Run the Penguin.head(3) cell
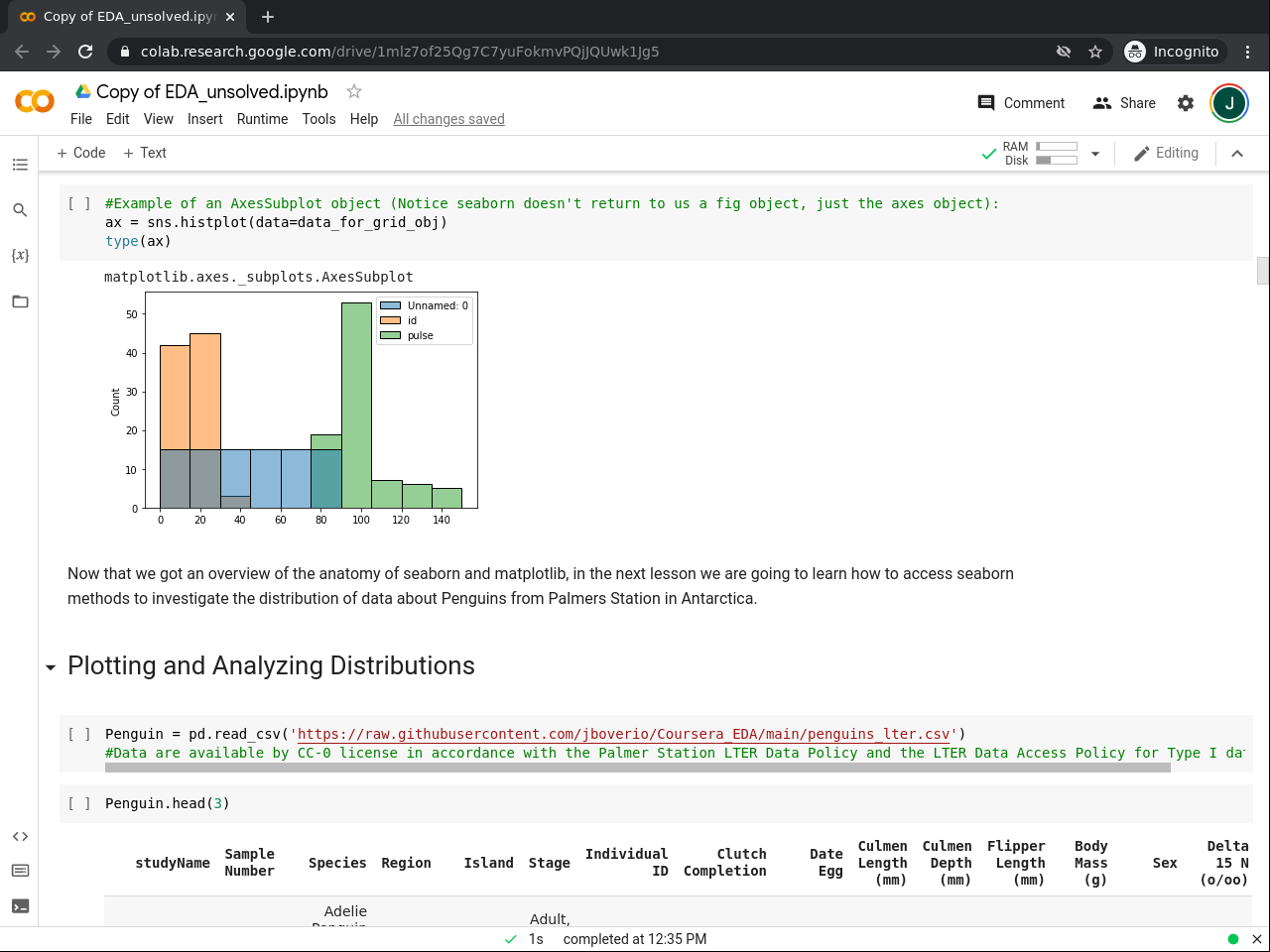 79,804
